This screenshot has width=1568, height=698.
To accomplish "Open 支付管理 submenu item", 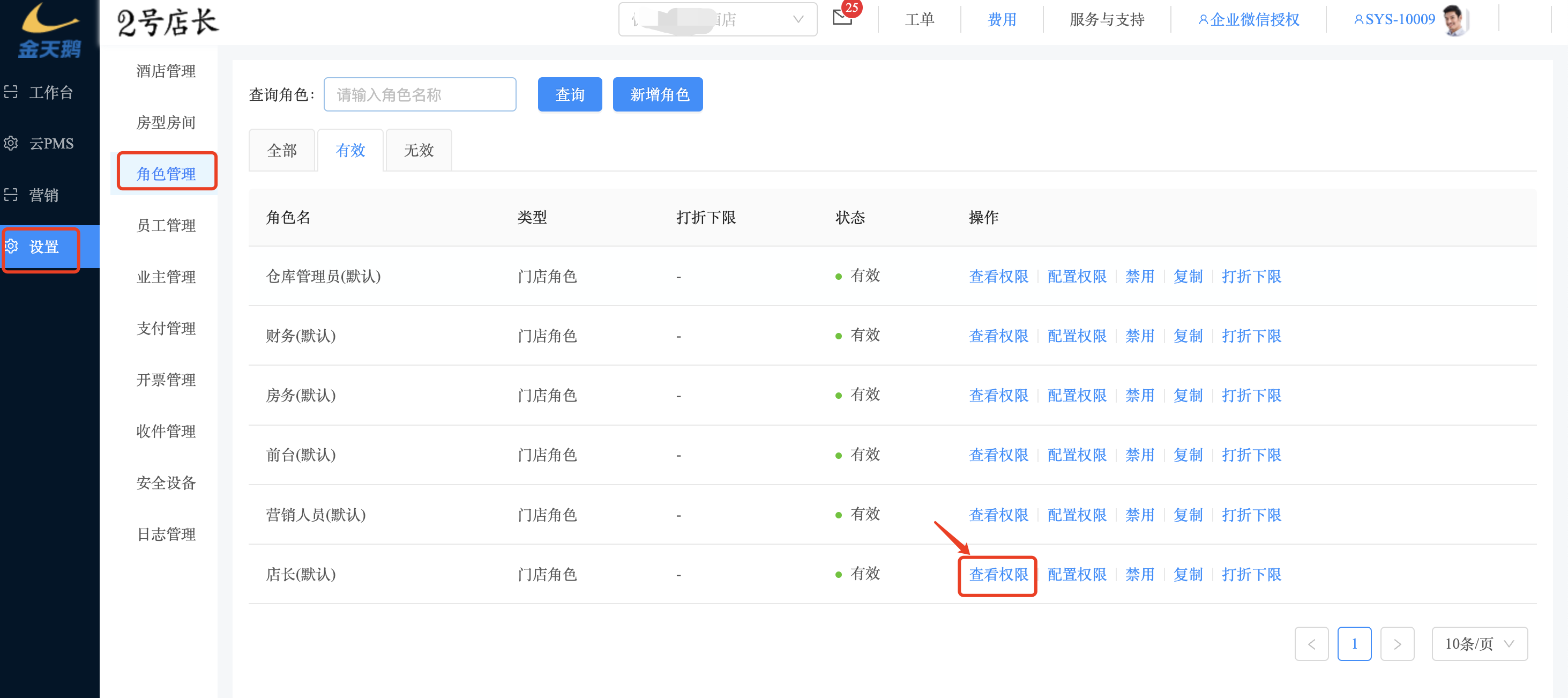I will (x=166, y=328).
